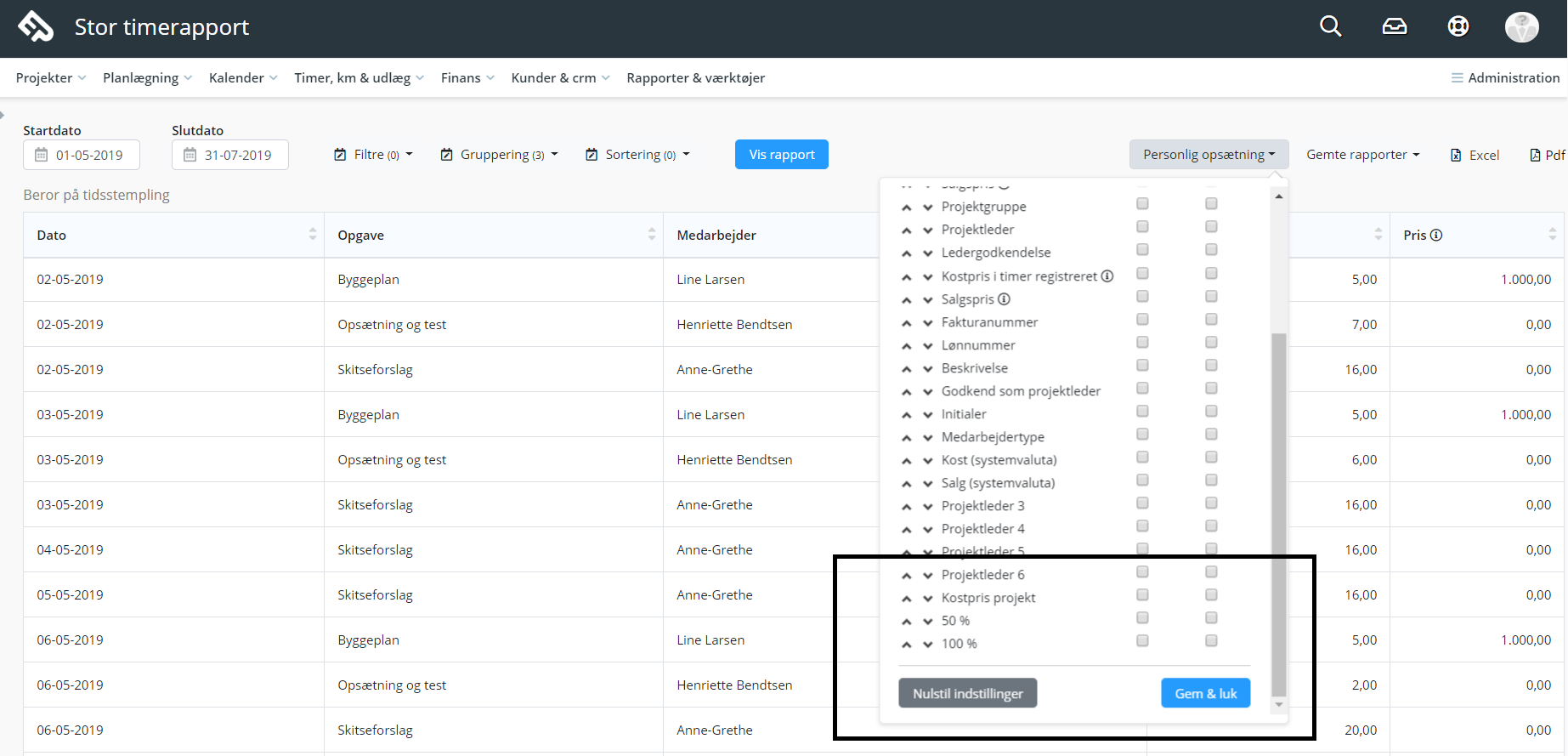Tick second checkbox for Kostpris projekt
This screenshot has height=756, width=1568.
(1211, 595)
